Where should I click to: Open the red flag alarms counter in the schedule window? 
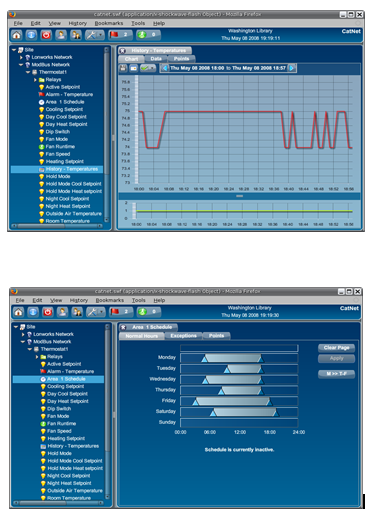(121, 312)
